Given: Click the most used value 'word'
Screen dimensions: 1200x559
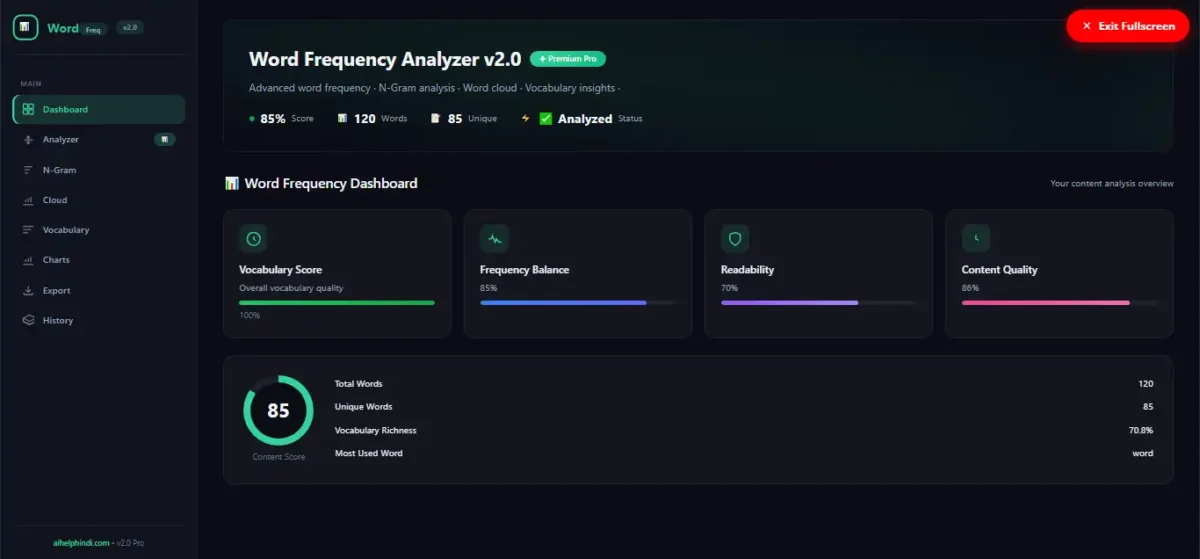Looking at the screenshot, I should [x=1142, y=453].
